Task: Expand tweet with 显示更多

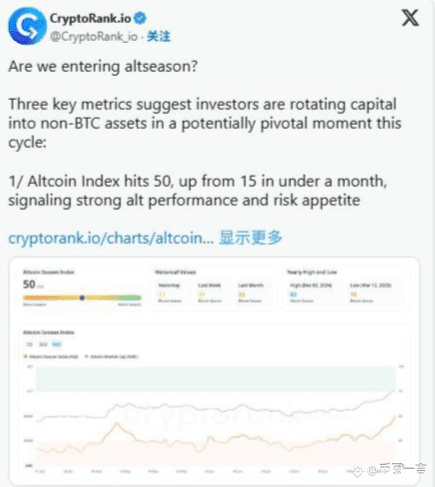Action: coord(250,237)
